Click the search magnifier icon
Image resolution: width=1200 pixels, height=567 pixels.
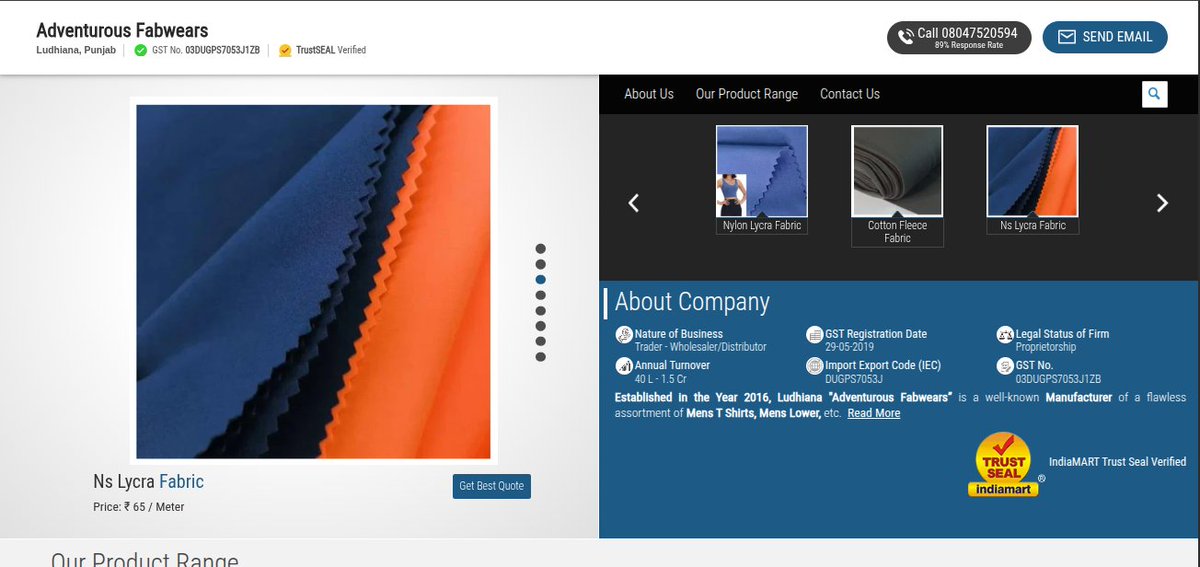pos(1154,94)
